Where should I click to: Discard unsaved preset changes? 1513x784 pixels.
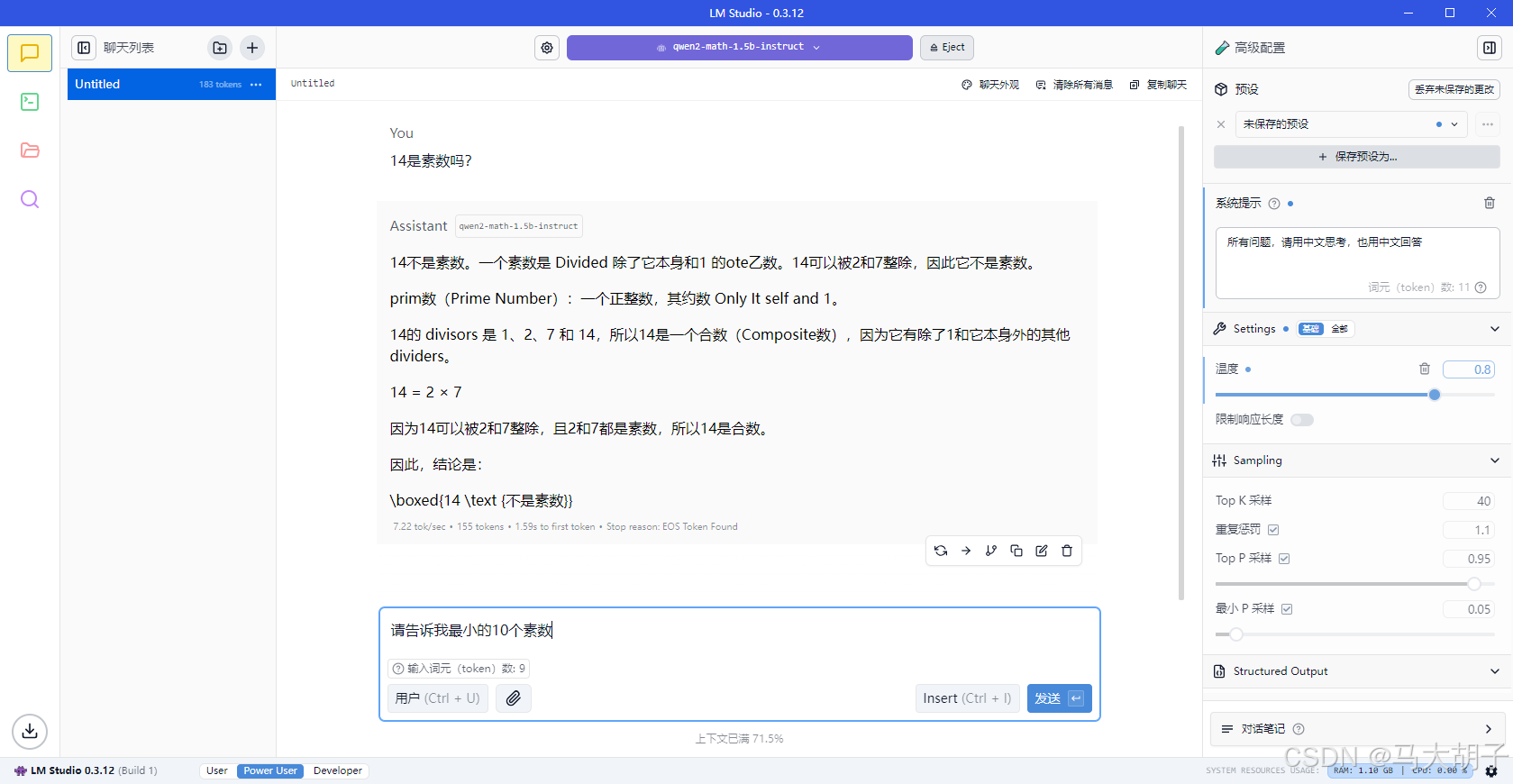1454,89
